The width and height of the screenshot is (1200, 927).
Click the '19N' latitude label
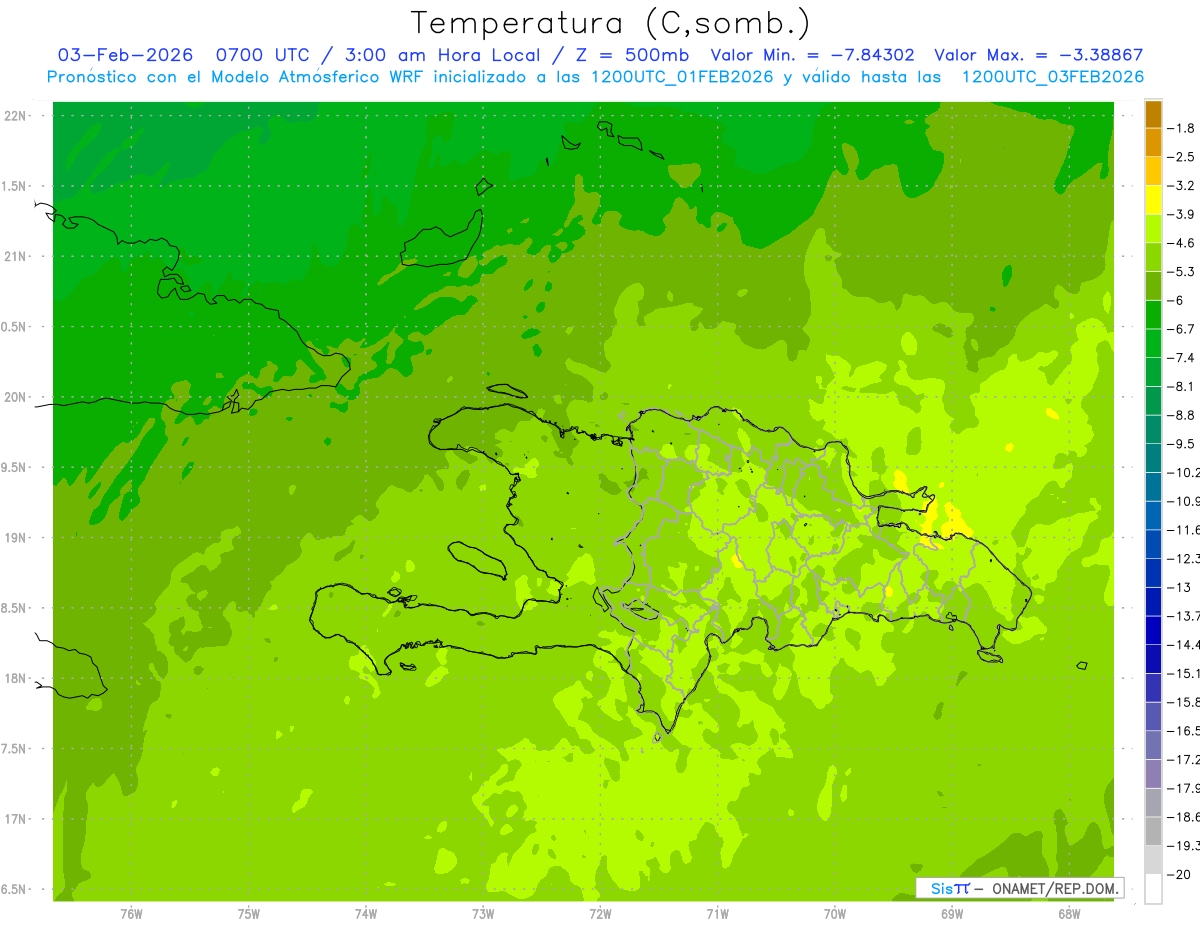(x=15, y=538)
